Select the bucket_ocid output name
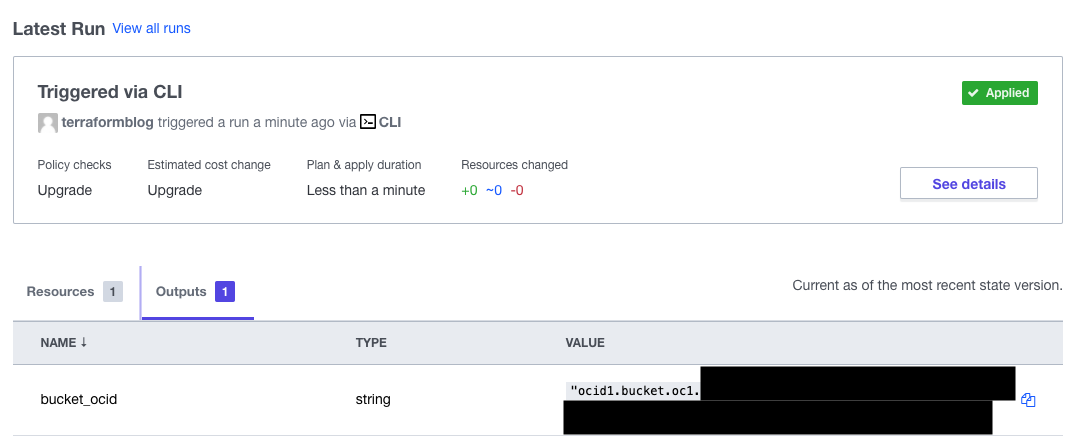The width and height of the screenshot is (1074, 445). pyautogui.click(x=79, y=400)
